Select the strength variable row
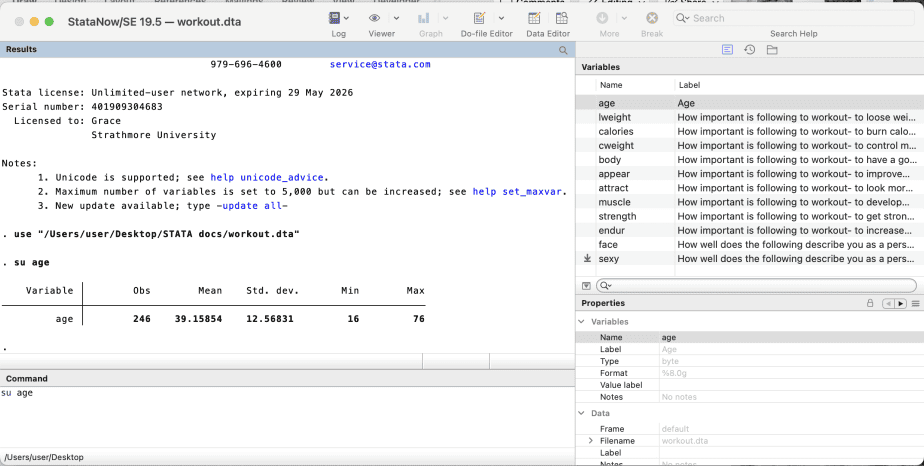This screenshot has width=924, height=466. [x=750, y=216]
